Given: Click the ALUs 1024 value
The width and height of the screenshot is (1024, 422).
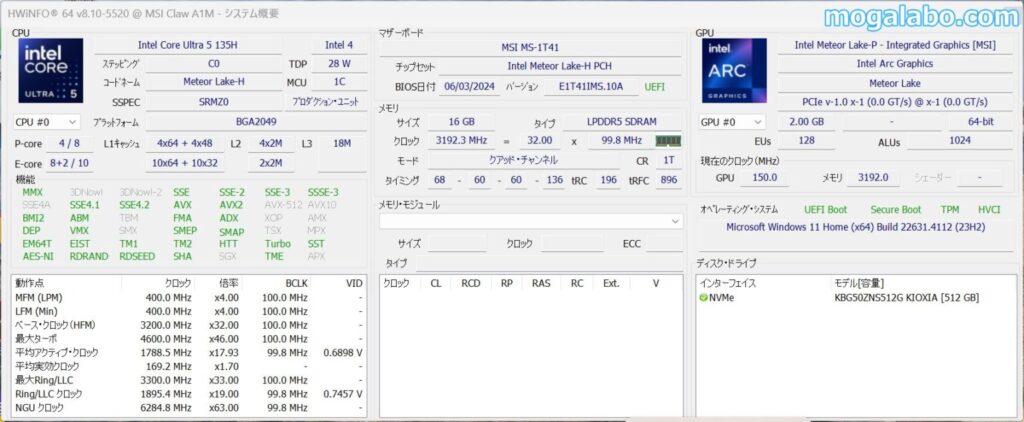Looking at the screenshot, I should (x=959, y=141).
